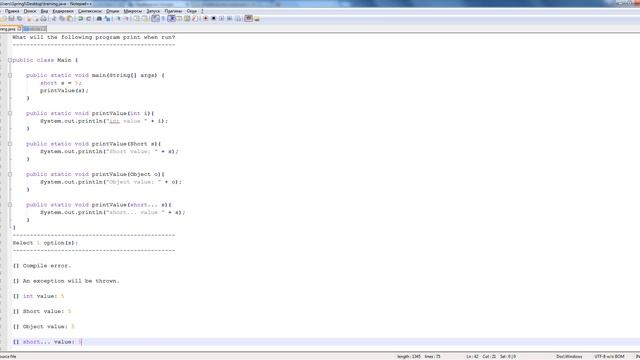This screenshot has height=360, width=640.
Task: Click the Stop Recording macro icon
Action: (x=213, y=19)
